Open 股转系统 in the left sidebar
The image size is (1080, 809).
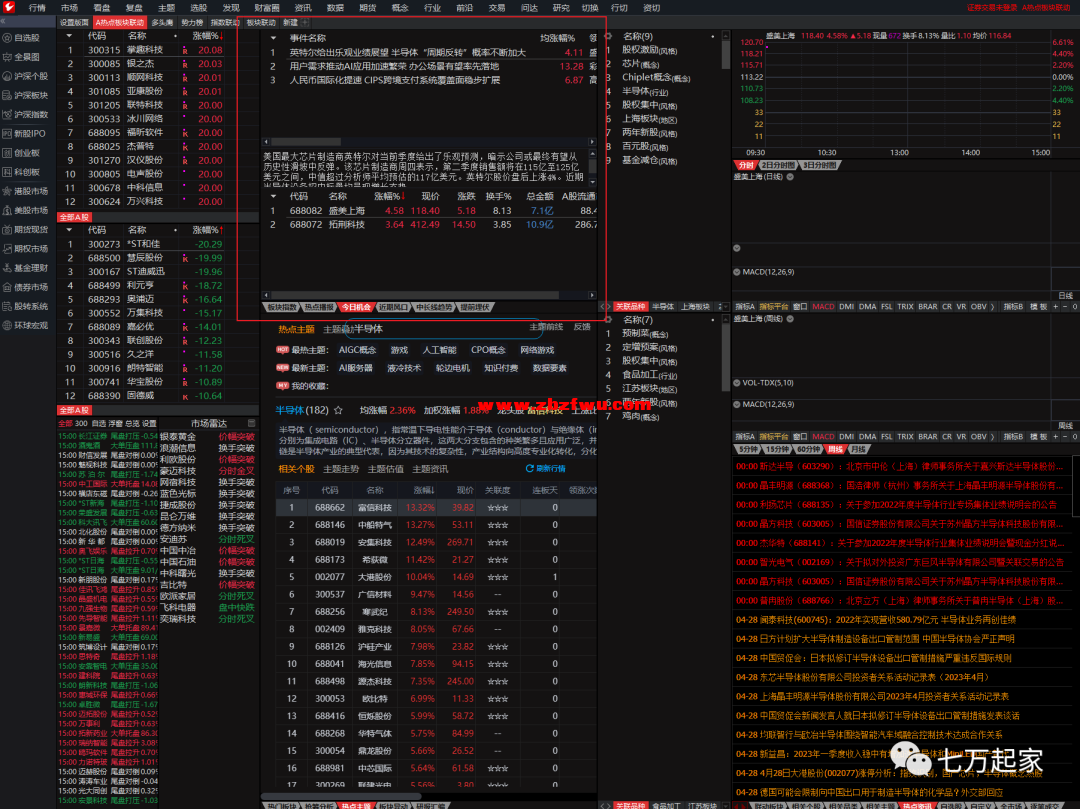pos(26,306)
